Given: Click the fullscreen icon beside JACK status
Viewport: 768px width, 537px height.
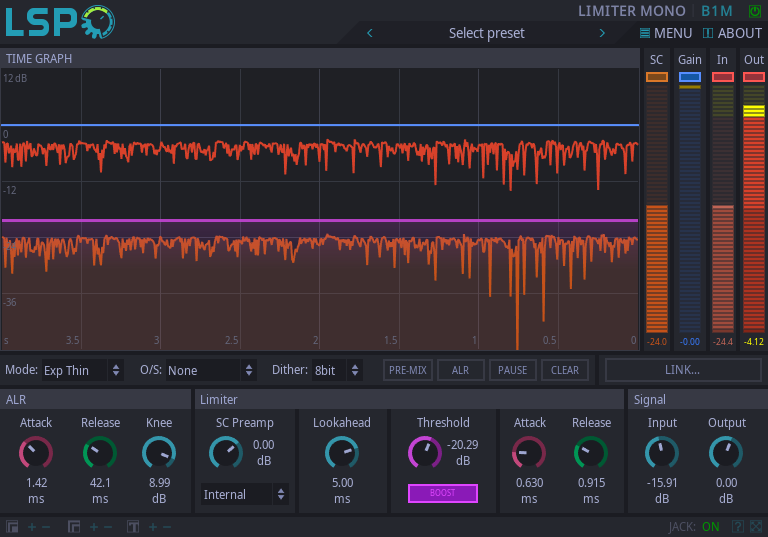Looking at the screenshot, I should (x=755, y=526).
